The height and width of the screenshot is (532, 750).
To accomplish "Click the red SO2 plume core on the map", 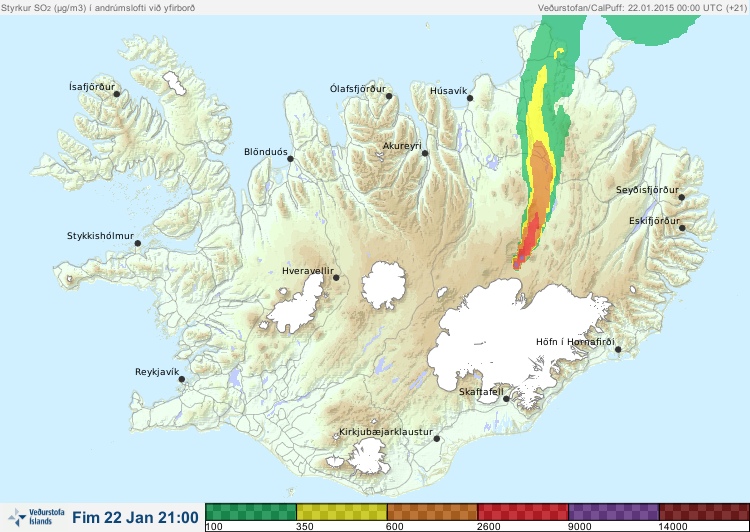I will pos(530,237).
